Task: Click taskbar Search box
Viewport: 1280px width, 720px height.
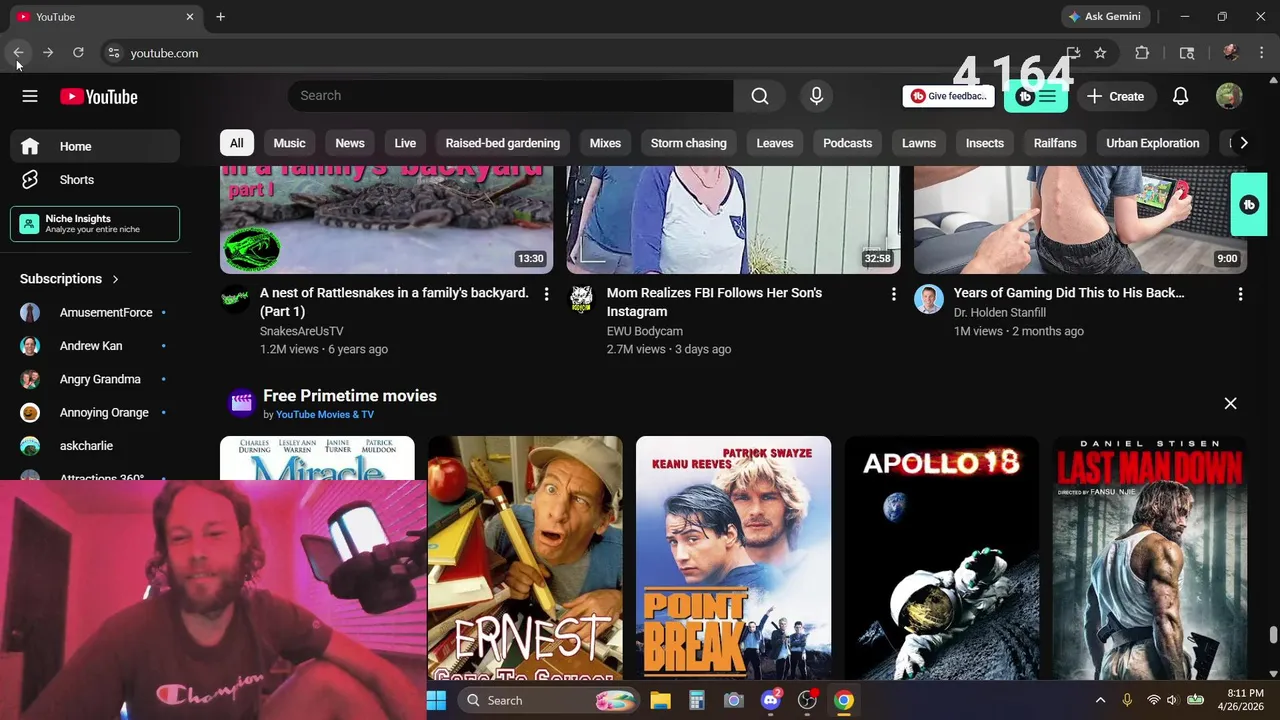Action: (x=550, y=701)
